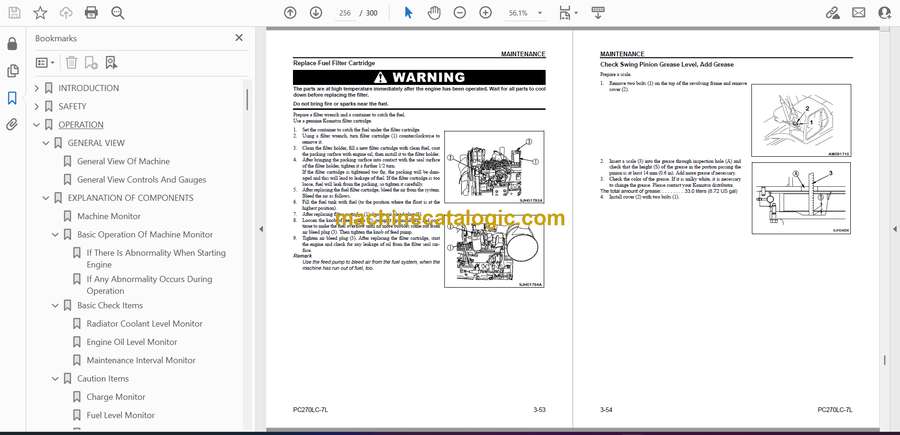The width and height of the screenshot is (900, 435).
Task: Zoom in with plus button
Action: [486, 13]
